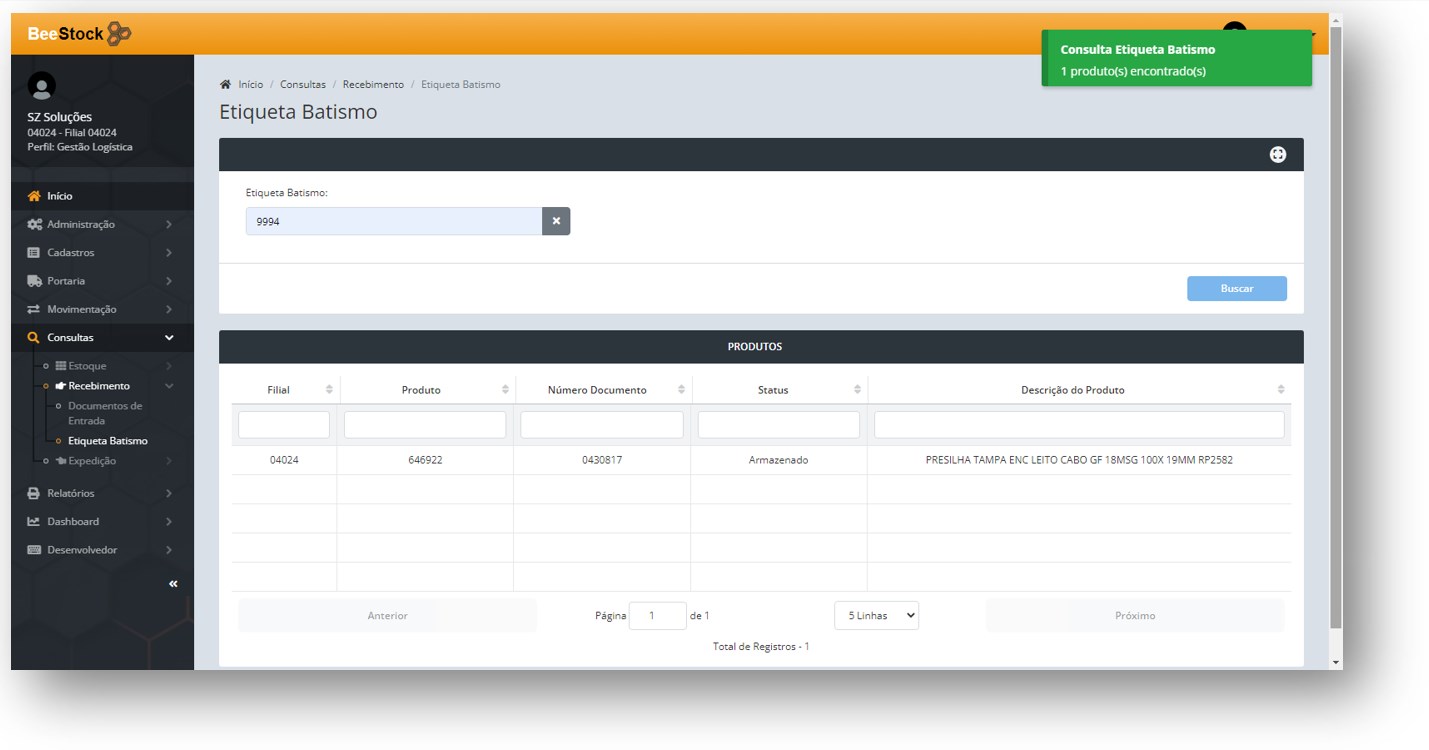
Task: Go to Início in sidebar
Action: (x=60, y=196)
